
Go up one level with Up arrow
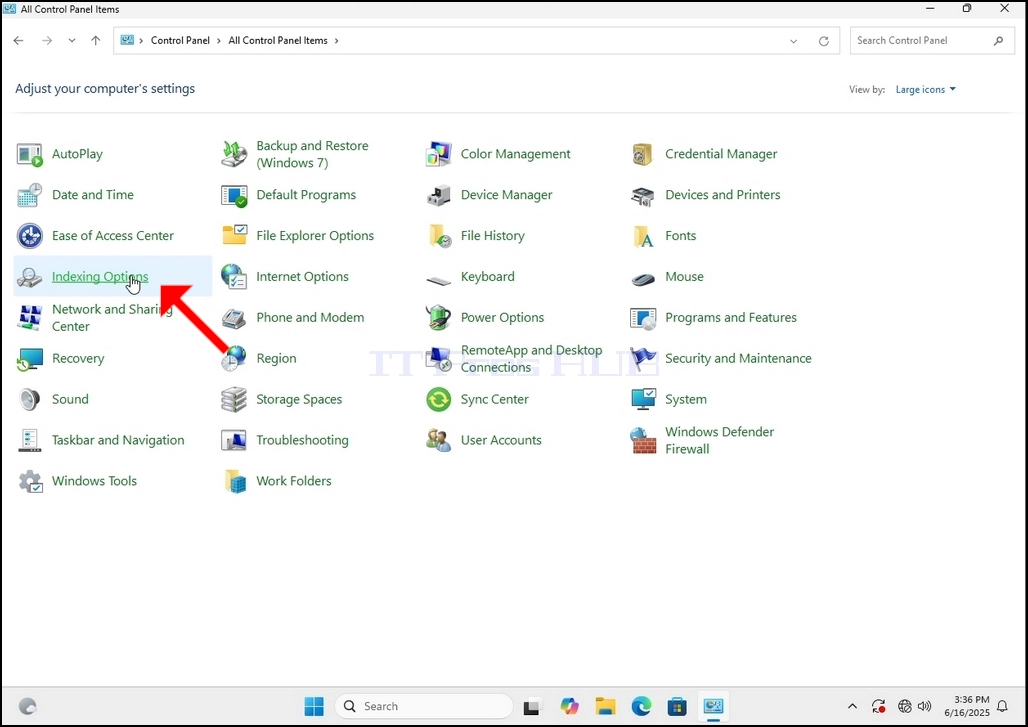pos(96,41)
